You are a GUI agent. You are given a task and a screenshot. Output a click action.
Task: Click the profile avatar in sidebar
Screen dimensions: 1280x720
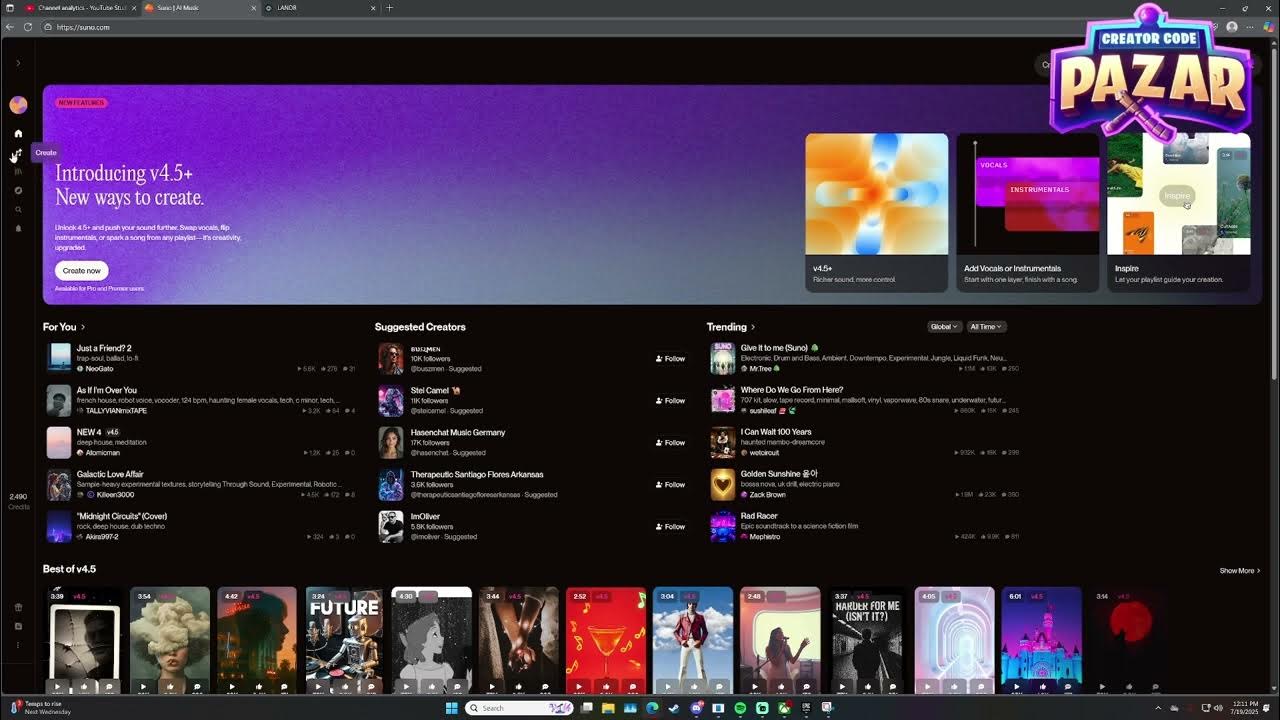click(x=18, y=104)
